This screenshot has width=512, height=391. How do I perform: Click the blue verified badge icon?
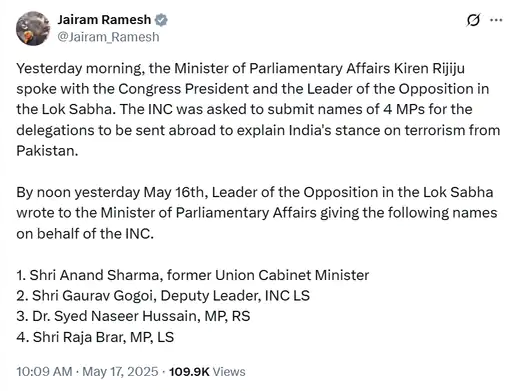click(161, 20)
